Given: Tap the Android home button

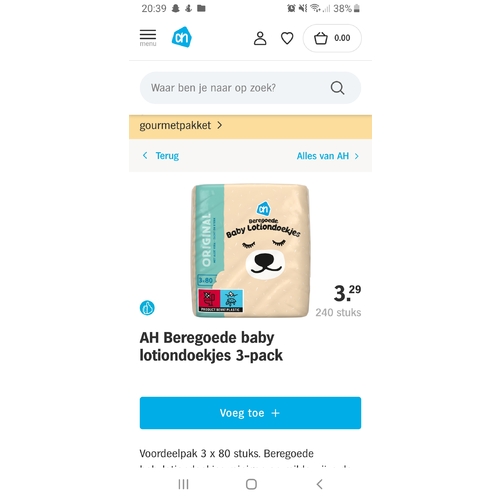Looking at the screenshot, I should tap(251, 484).
